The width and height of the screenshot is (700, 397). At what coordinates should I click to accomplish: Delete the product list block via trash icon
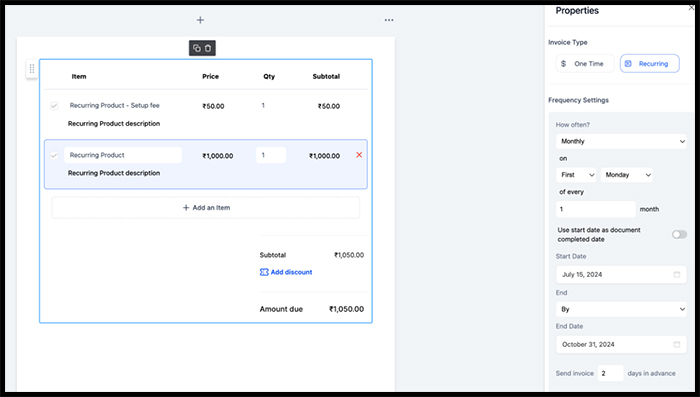208,48
